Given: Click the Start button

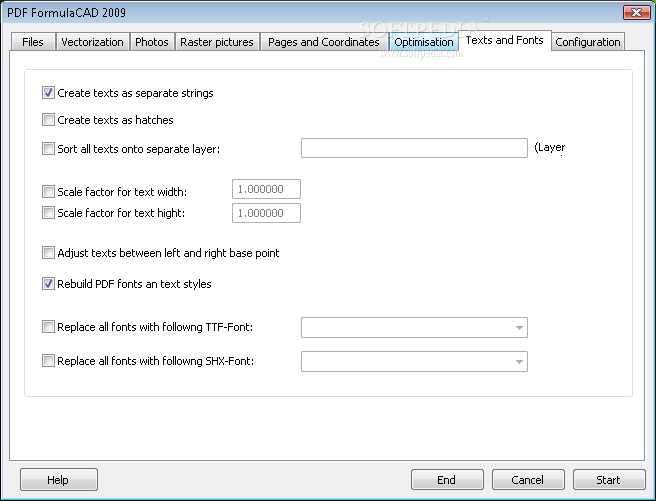Looking at the screenshot, I should pyautogui.click(x=609, y=479).
